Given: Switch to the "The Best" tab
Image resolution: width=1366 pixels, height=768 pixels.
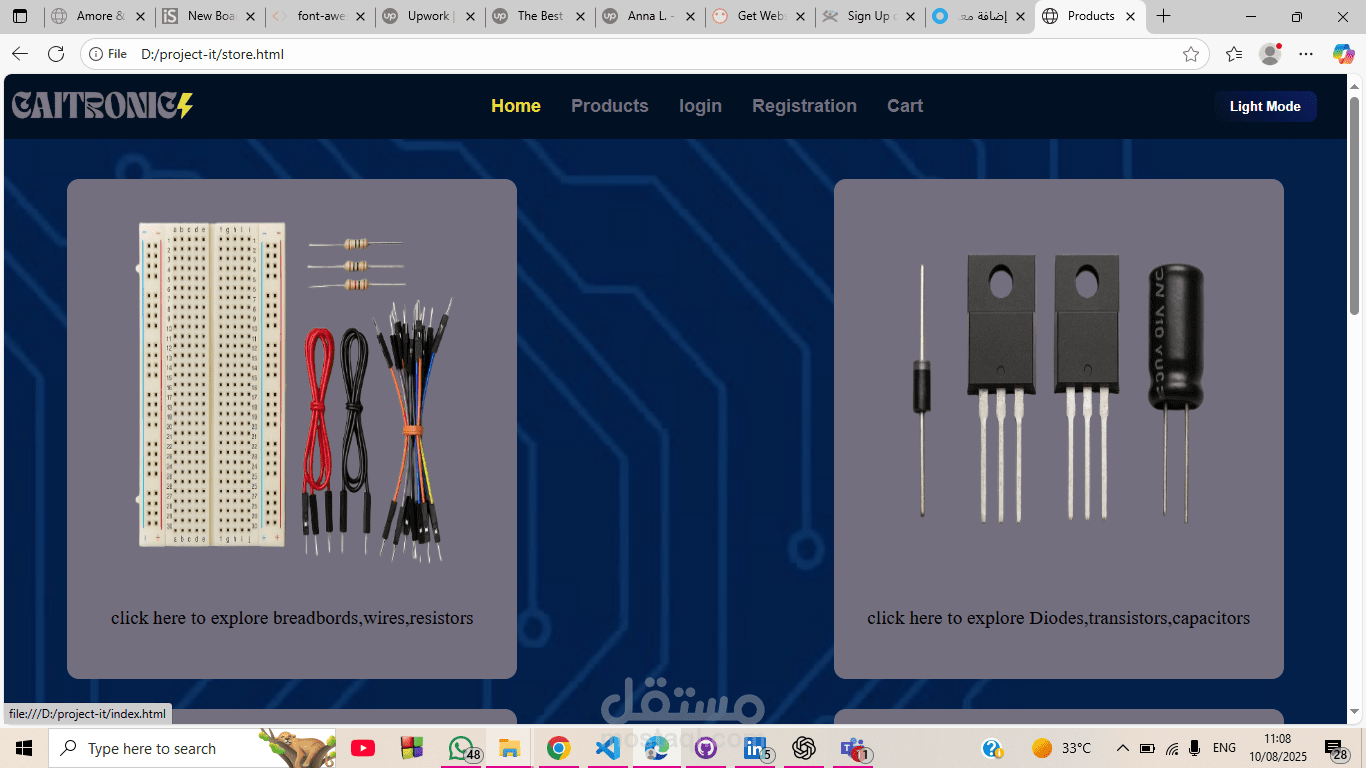Looking at the screenshot, I should pyautogui.click(x=538, y=16).
